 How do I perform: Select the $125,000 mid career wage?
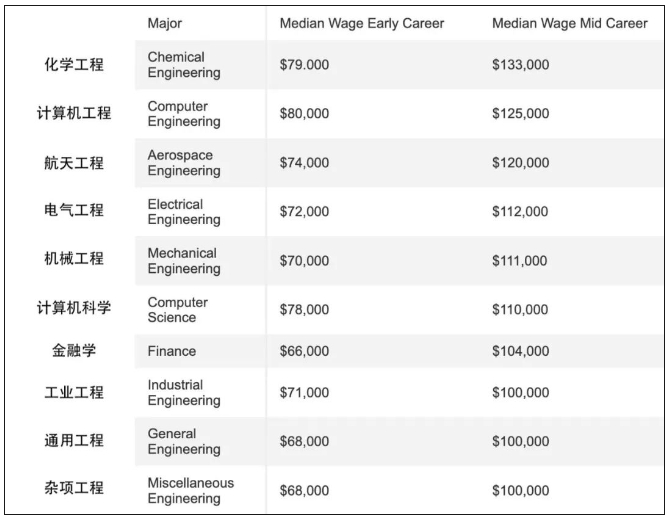pyautogui.click(x=521, y=114)
